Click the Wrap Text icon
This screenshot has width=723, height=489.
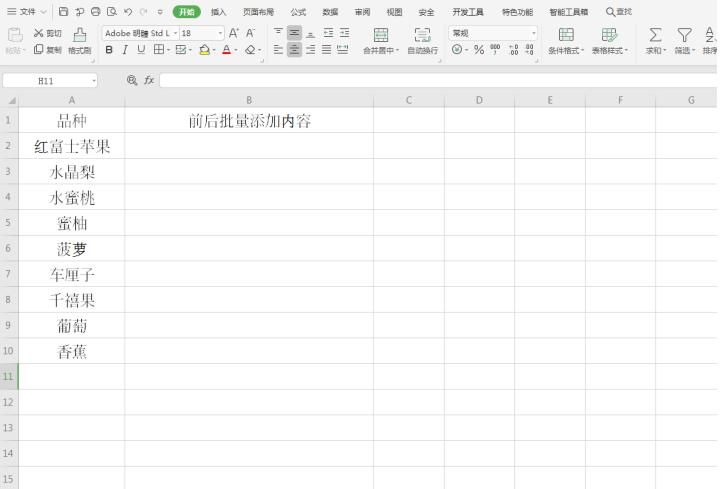pos(422,35)
